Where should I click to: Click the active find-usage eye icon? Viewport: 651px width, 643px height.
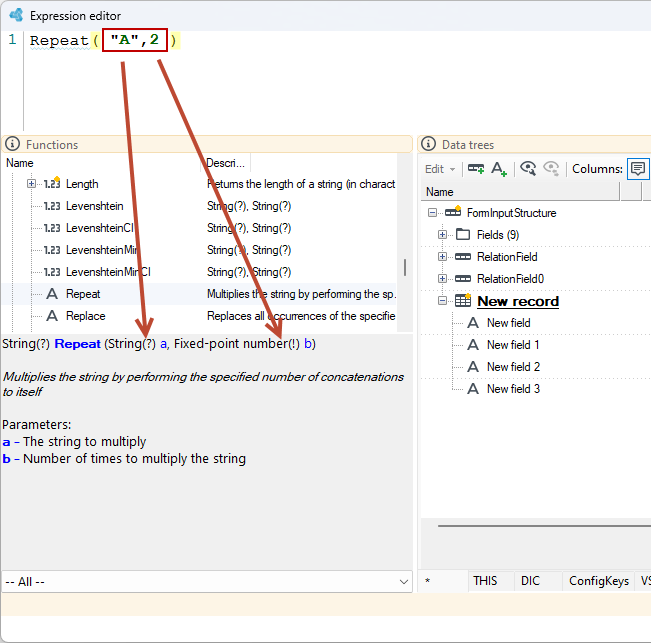tap(528, 169)
